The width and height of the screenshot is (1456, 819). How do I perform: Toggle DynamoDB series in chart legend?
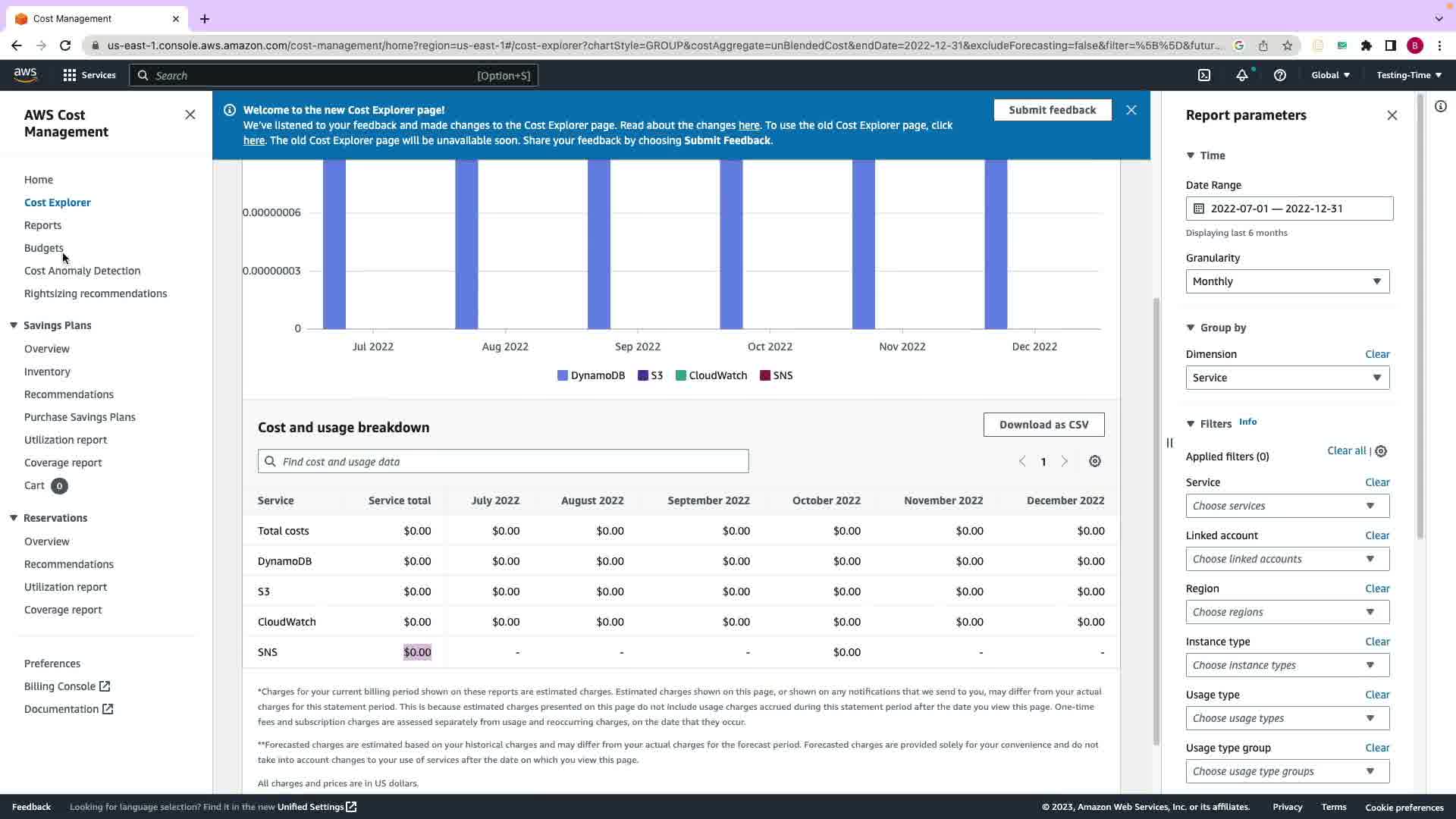[x=591, y=375]
